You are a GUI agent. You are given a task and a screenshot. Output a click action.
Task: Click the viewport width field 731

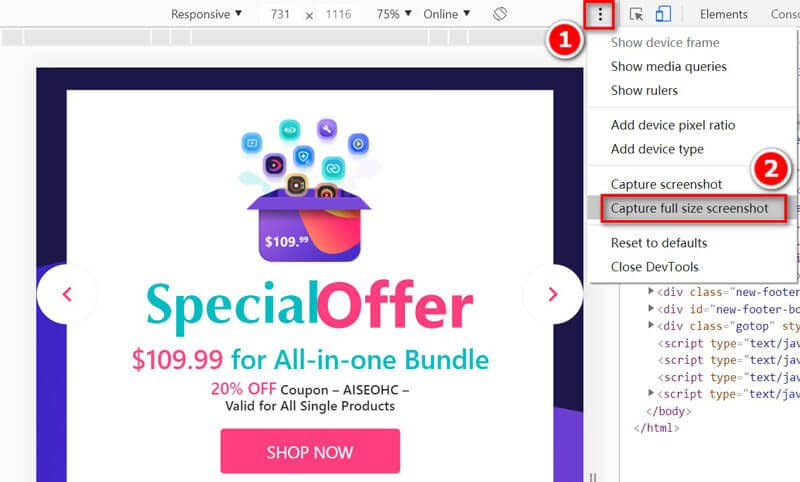point(280,14)
